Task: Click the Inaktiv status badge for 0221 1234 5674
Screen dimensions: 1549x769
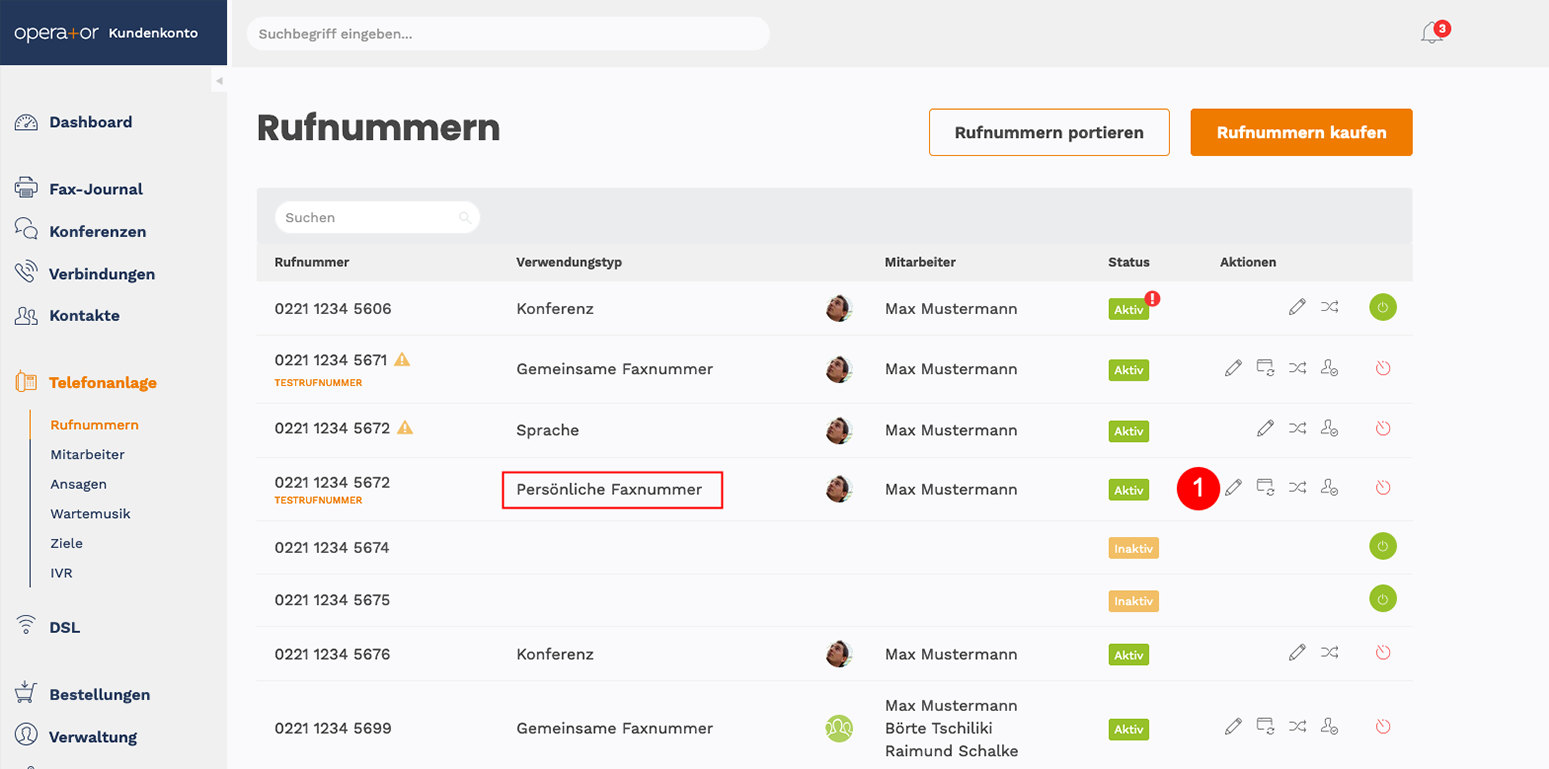Action: (x=1133, y=548)
